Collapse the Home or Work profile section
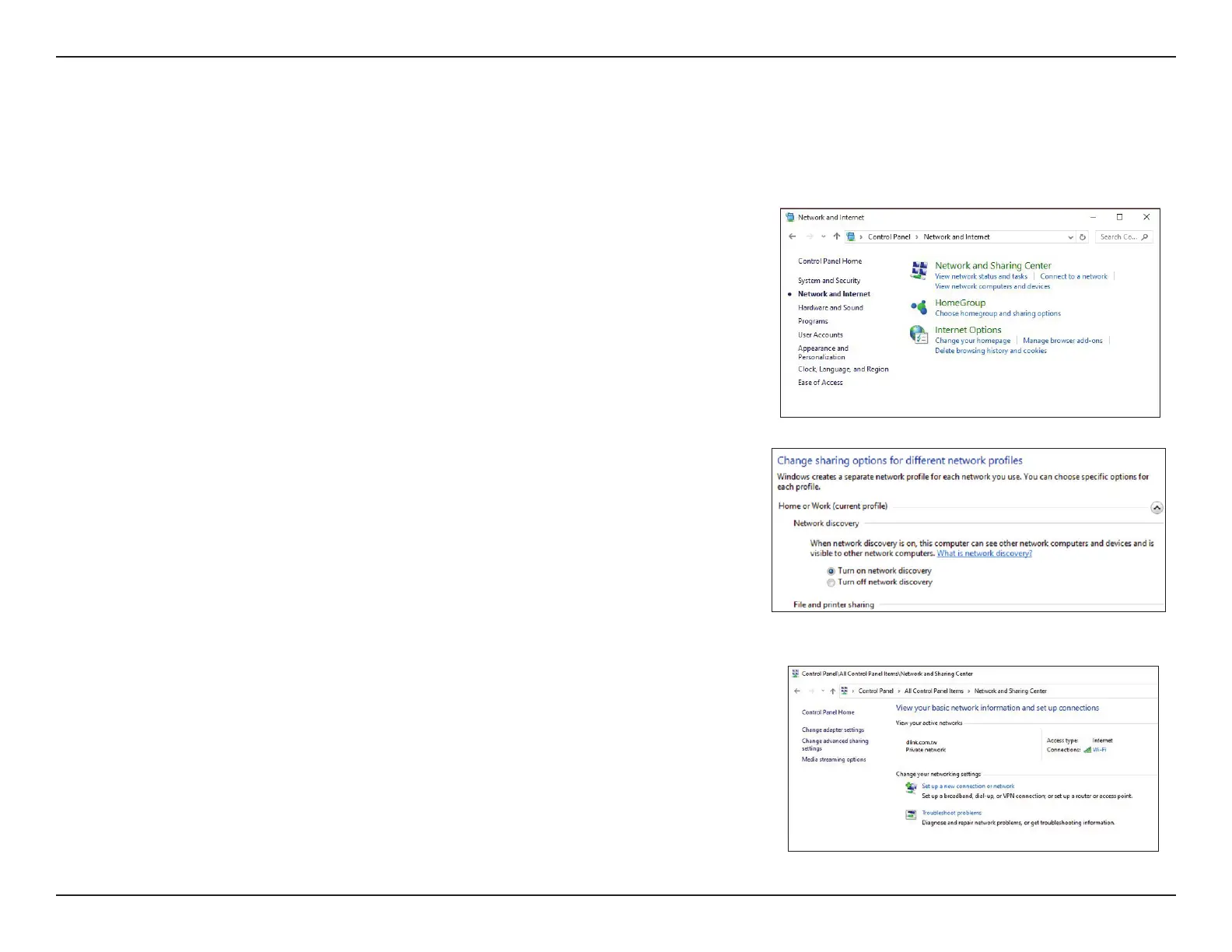 pyautogui.click(x=1157, y=508)
